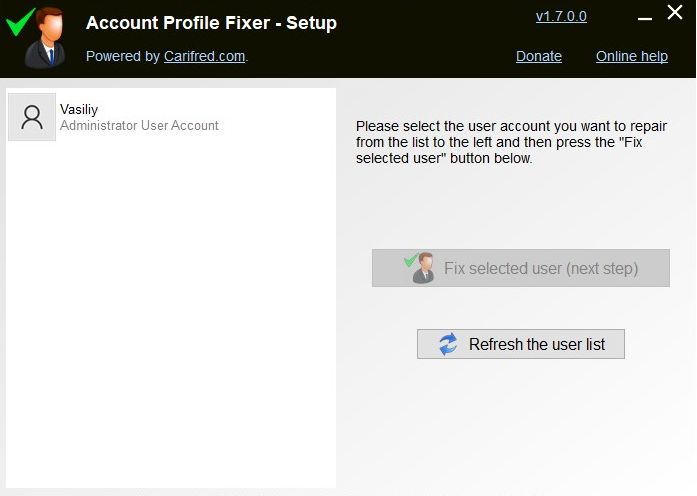This screenshot has height=496, width=697.
Task: Click Vasiliy's user avatar icon
Action: click(x=32, y=117)
